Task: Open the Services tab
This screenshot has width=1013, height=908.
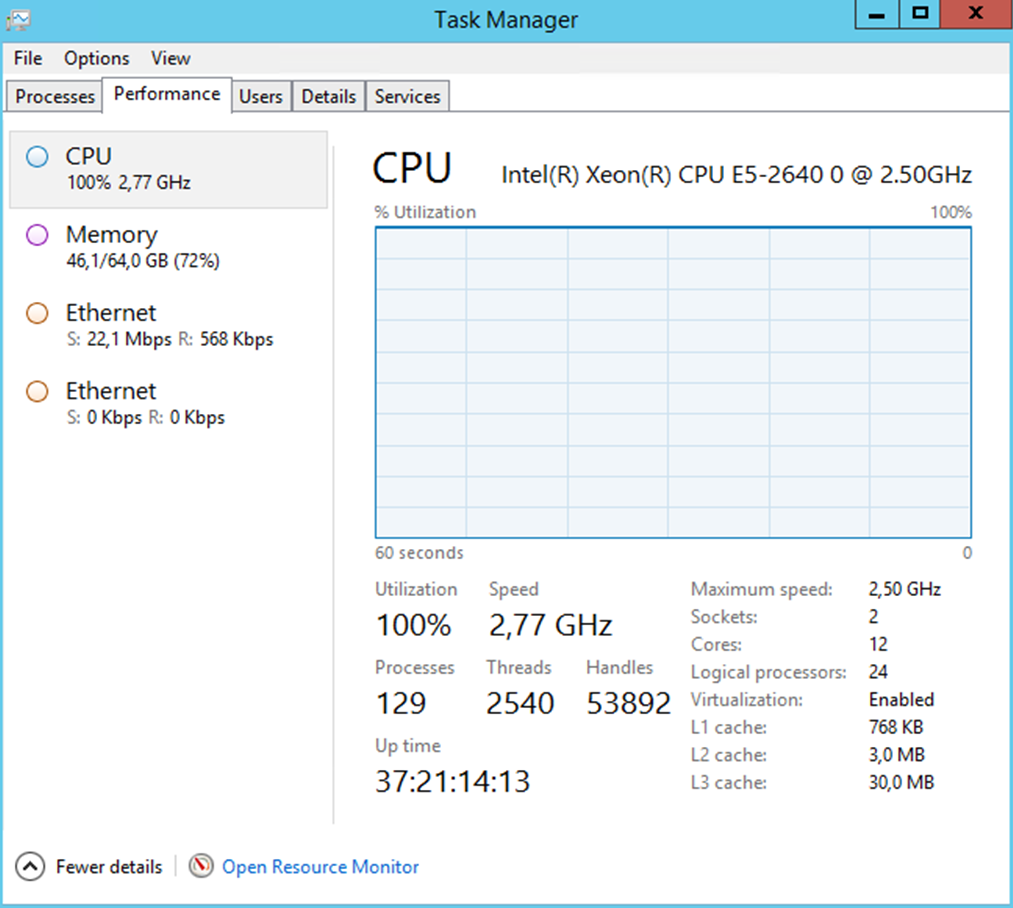Action: pos(407,95)
